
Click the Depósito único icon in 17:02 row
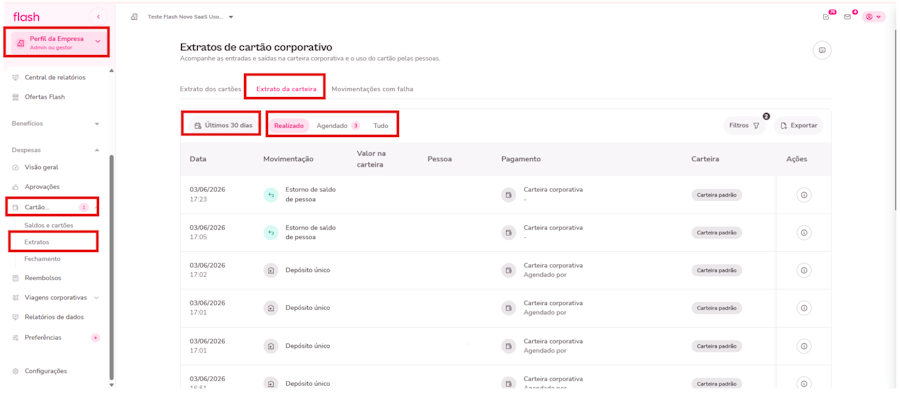(271, 270)
